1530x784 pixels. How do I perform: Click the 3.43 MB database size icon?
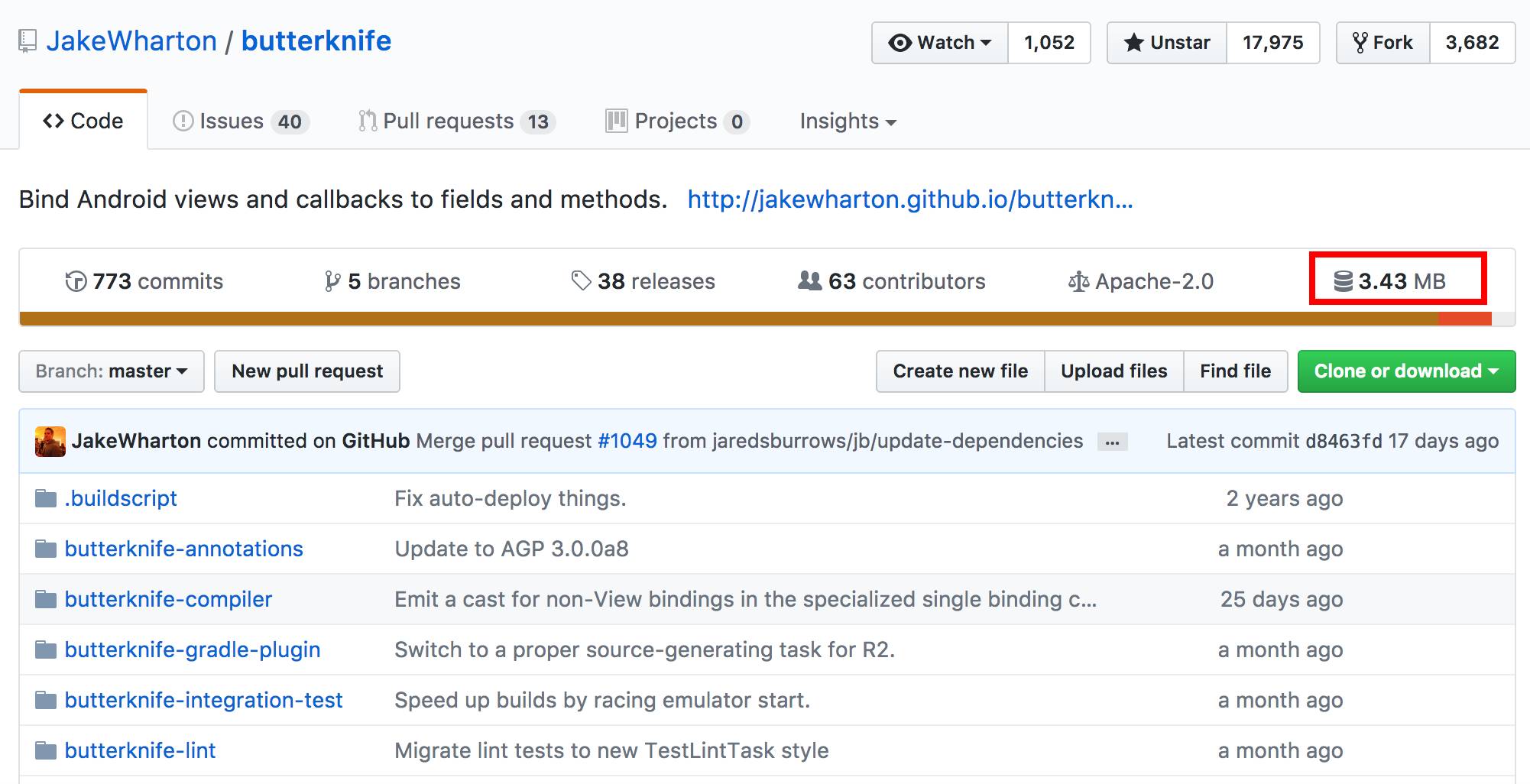click(1343, 281)
